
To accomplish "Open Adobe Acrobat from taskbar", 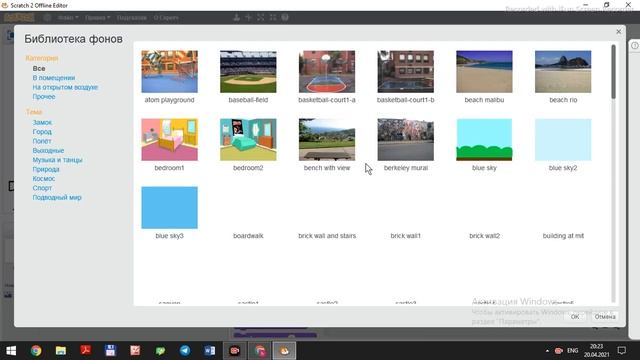I will 86,351.
